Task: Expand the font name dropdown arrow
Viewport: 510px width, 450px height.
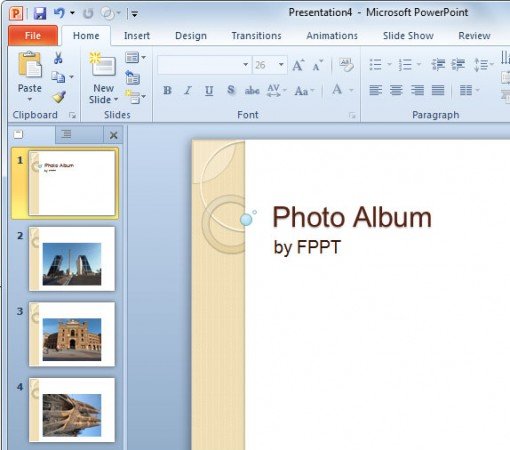Action: (x=246, y=65)
